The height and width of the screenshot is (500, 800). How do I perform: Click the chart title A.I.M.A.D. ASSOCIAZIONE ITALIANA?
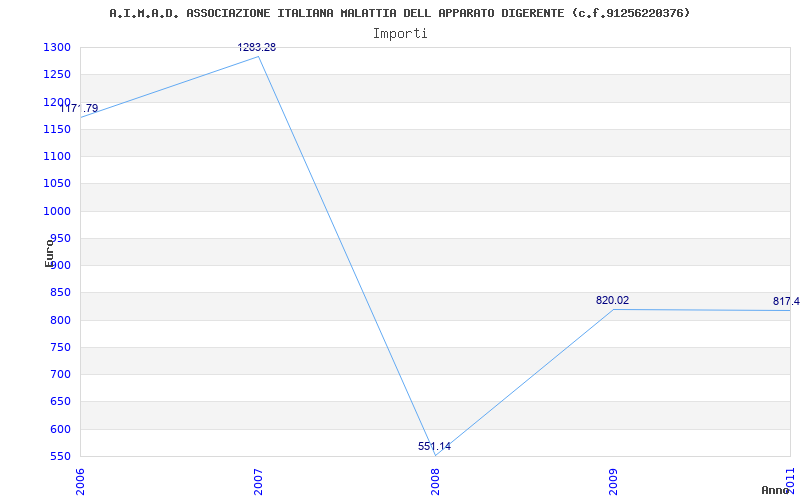pyautogui.click(x=399, y=13)
